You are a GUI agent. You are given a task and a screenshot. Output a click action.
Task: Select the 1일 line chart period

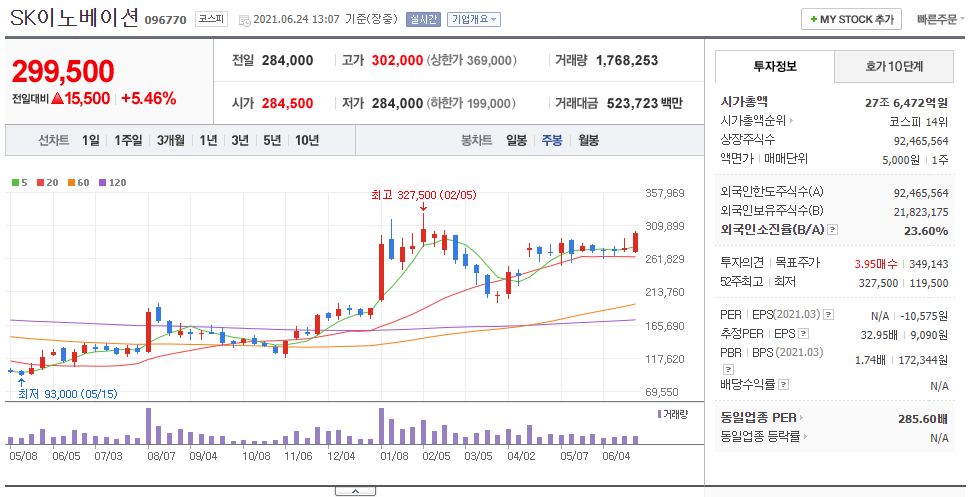point(91,141)
